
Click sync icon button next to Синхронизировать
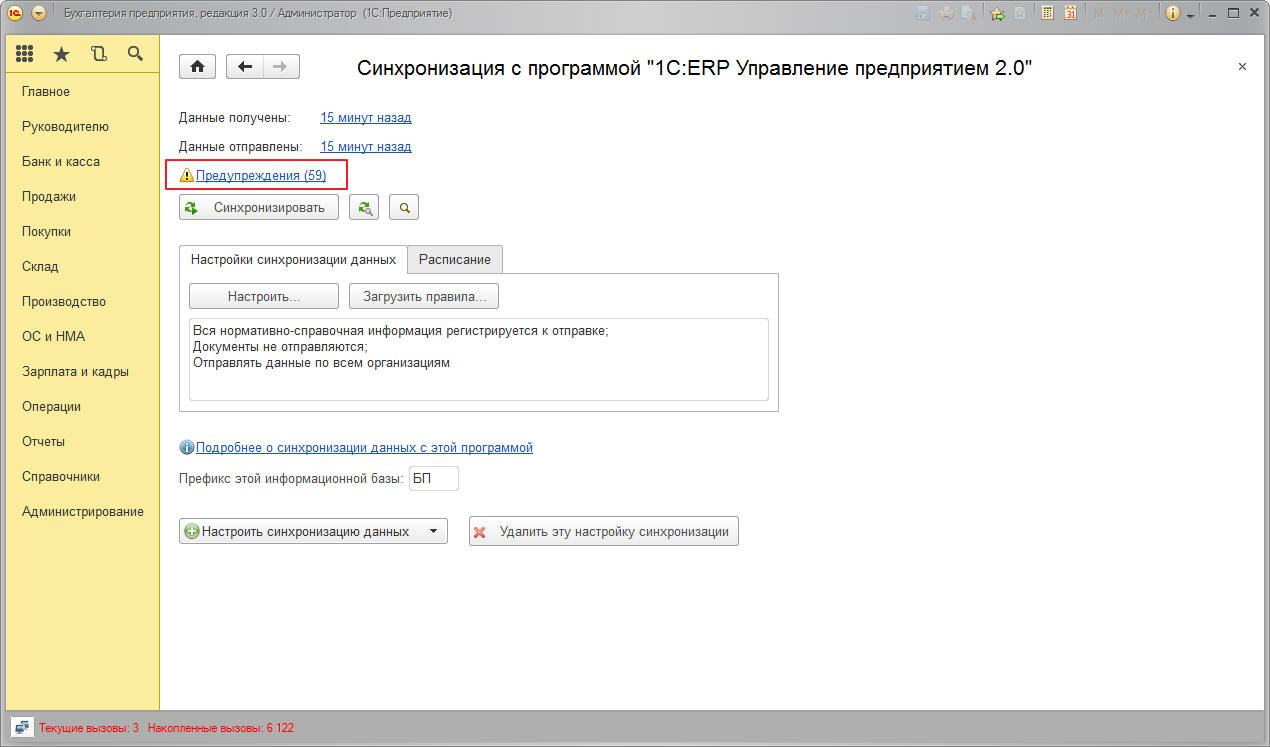tap(364, 208)
